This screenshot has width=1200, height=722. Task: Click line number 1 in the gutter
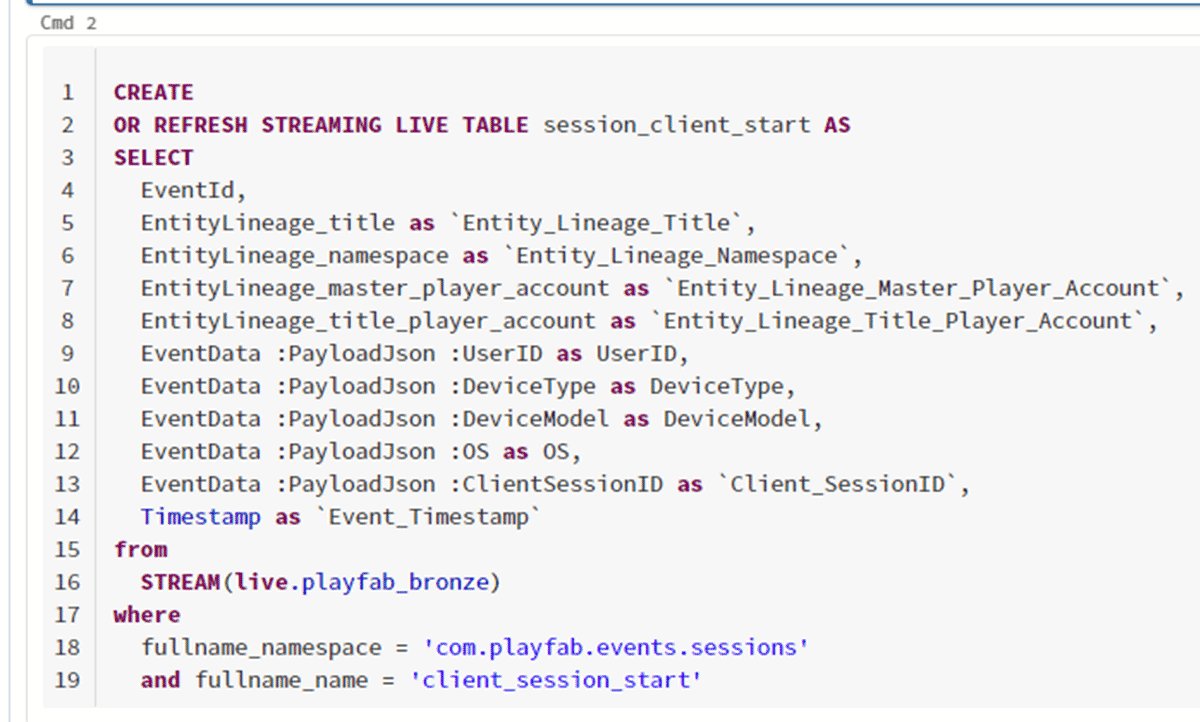tap(68, 92)
